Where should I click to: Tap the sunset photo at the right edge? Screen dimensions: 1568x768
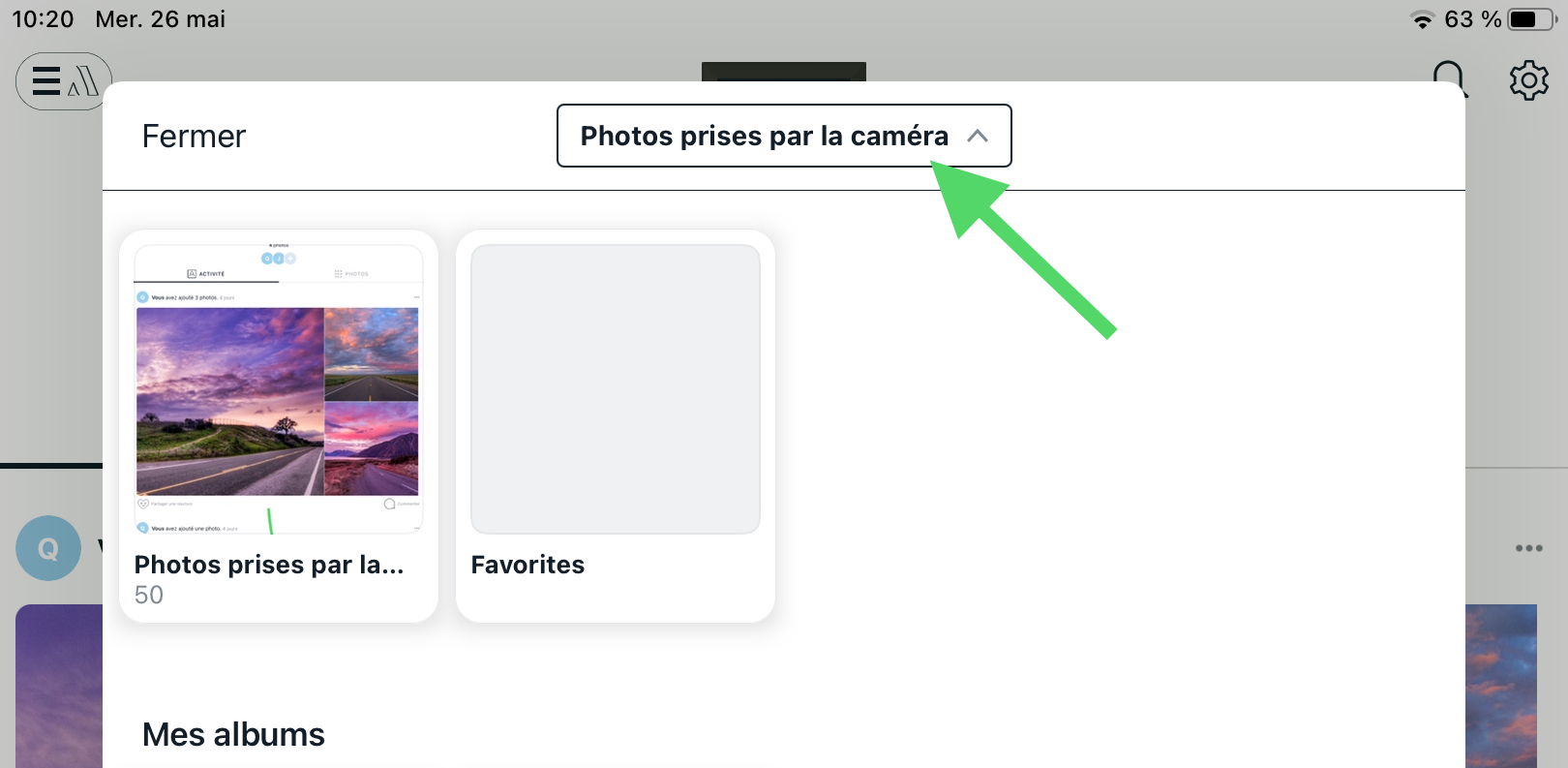coord(1500,686)
